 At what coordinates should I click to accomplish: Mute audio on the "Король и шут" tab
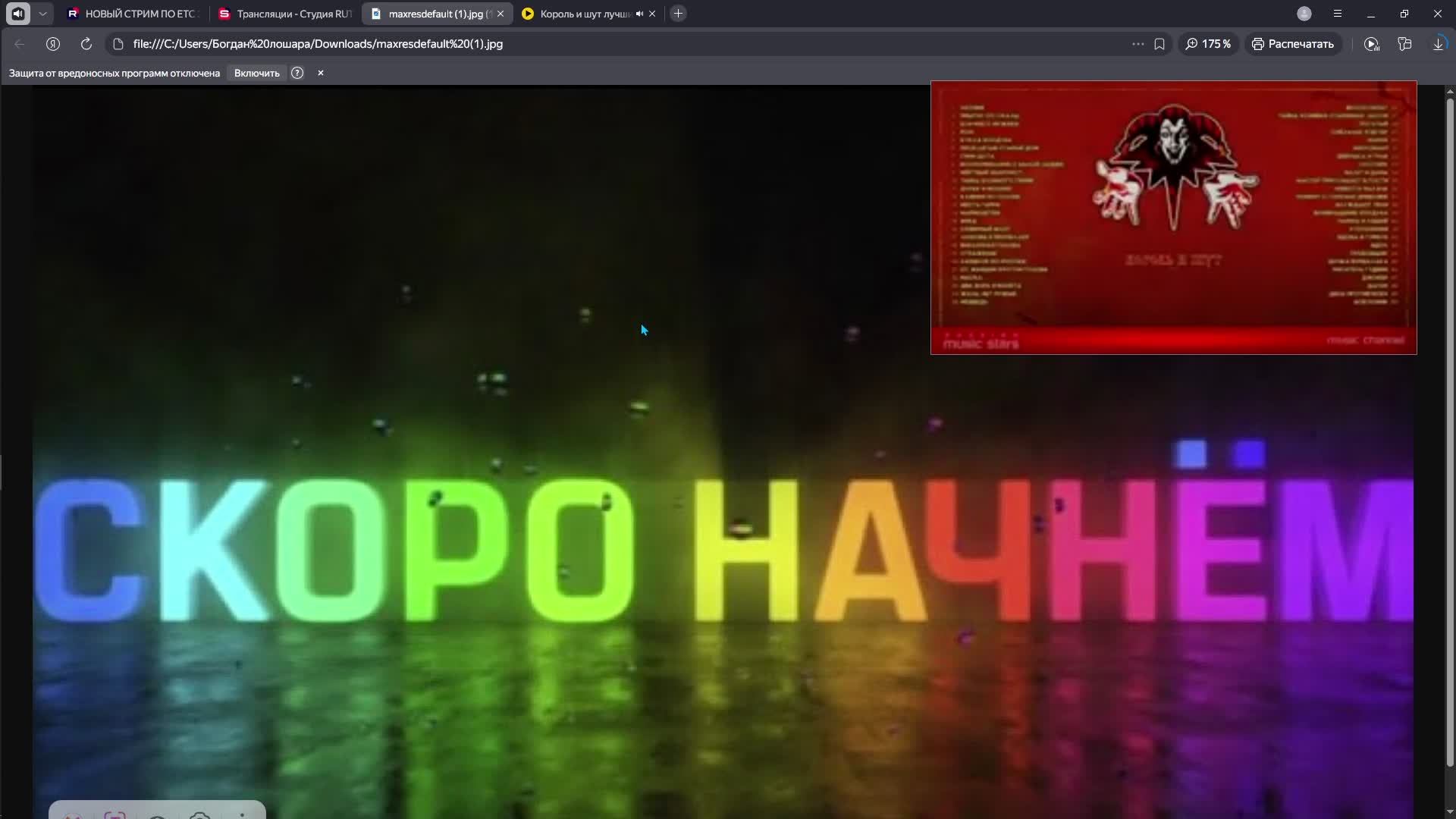639,13
